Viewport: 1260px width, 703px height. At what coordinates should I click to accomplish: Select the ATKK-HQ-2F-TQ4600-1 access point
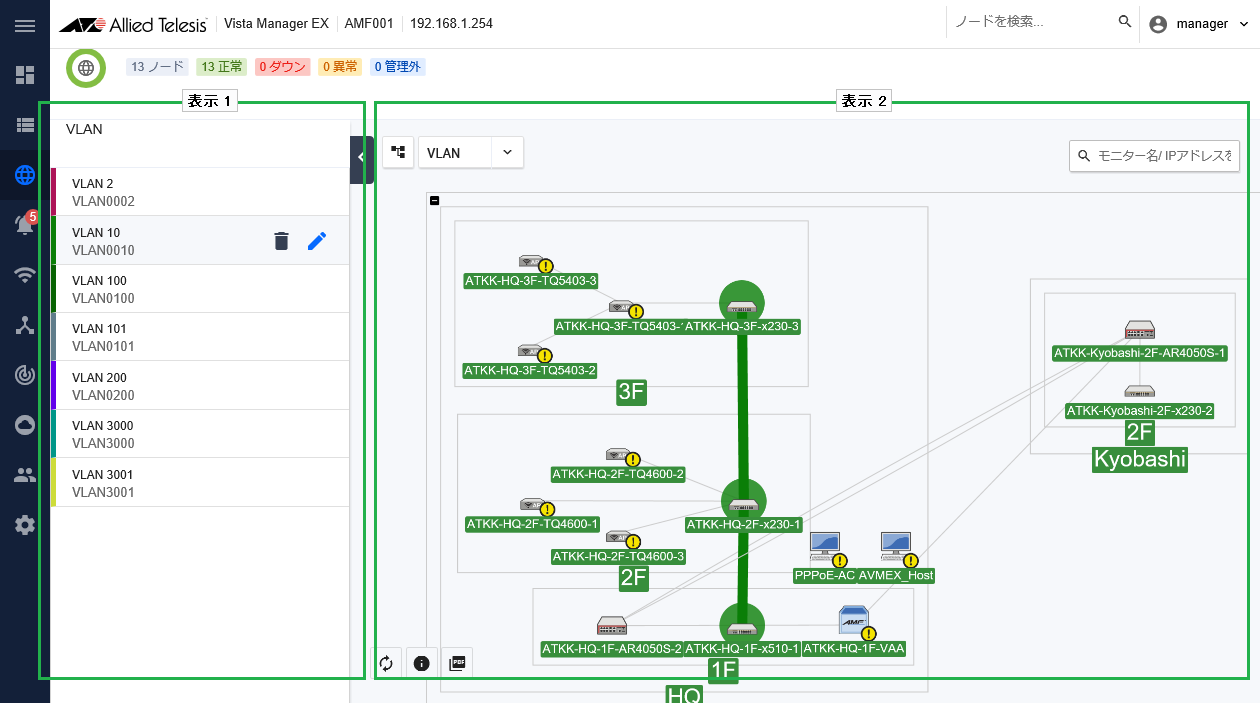[x=532, y=504]
